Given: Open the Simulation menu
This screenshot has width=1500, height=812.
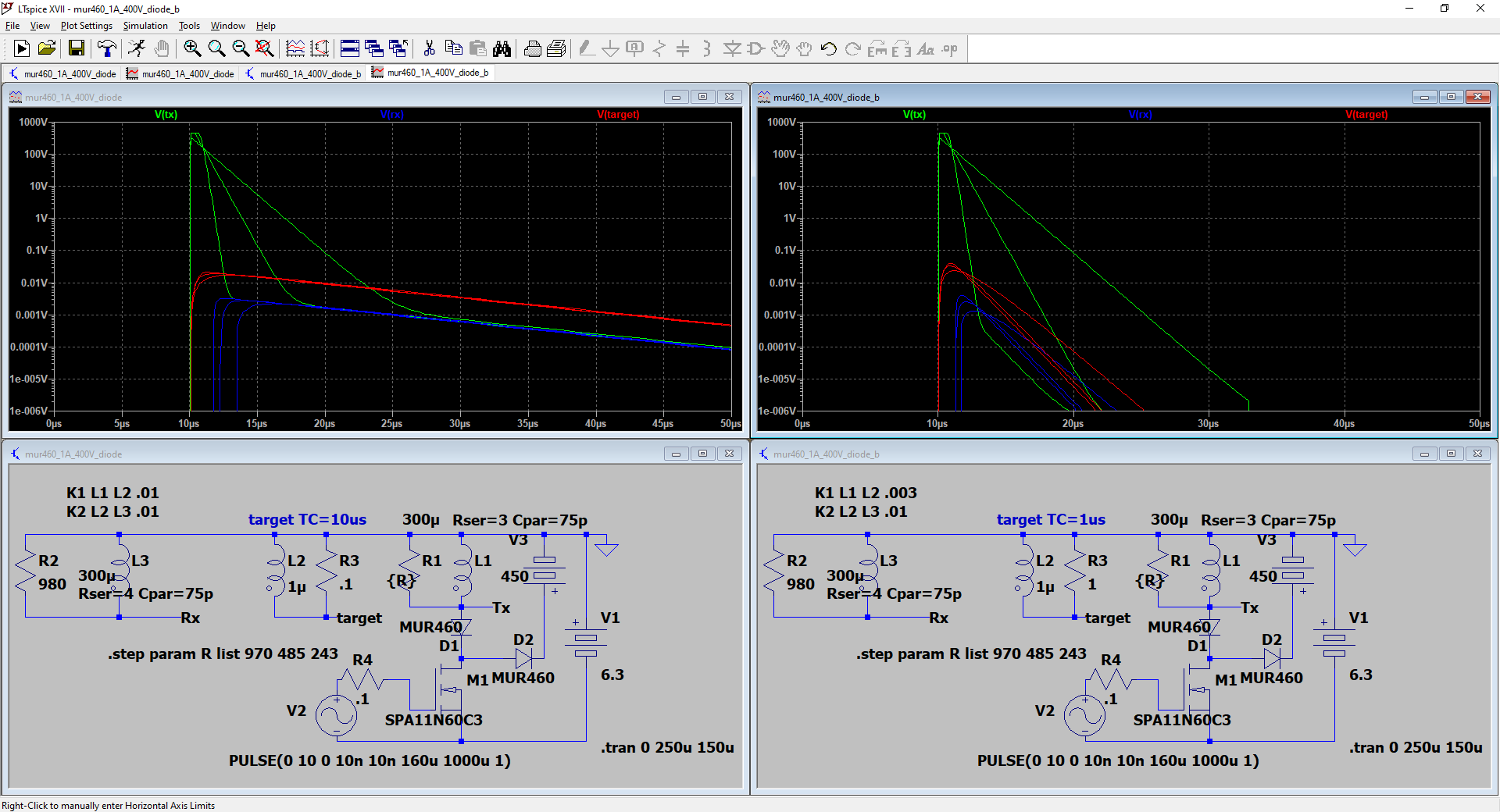Looking at the screenshot, I should pos(145,26).
